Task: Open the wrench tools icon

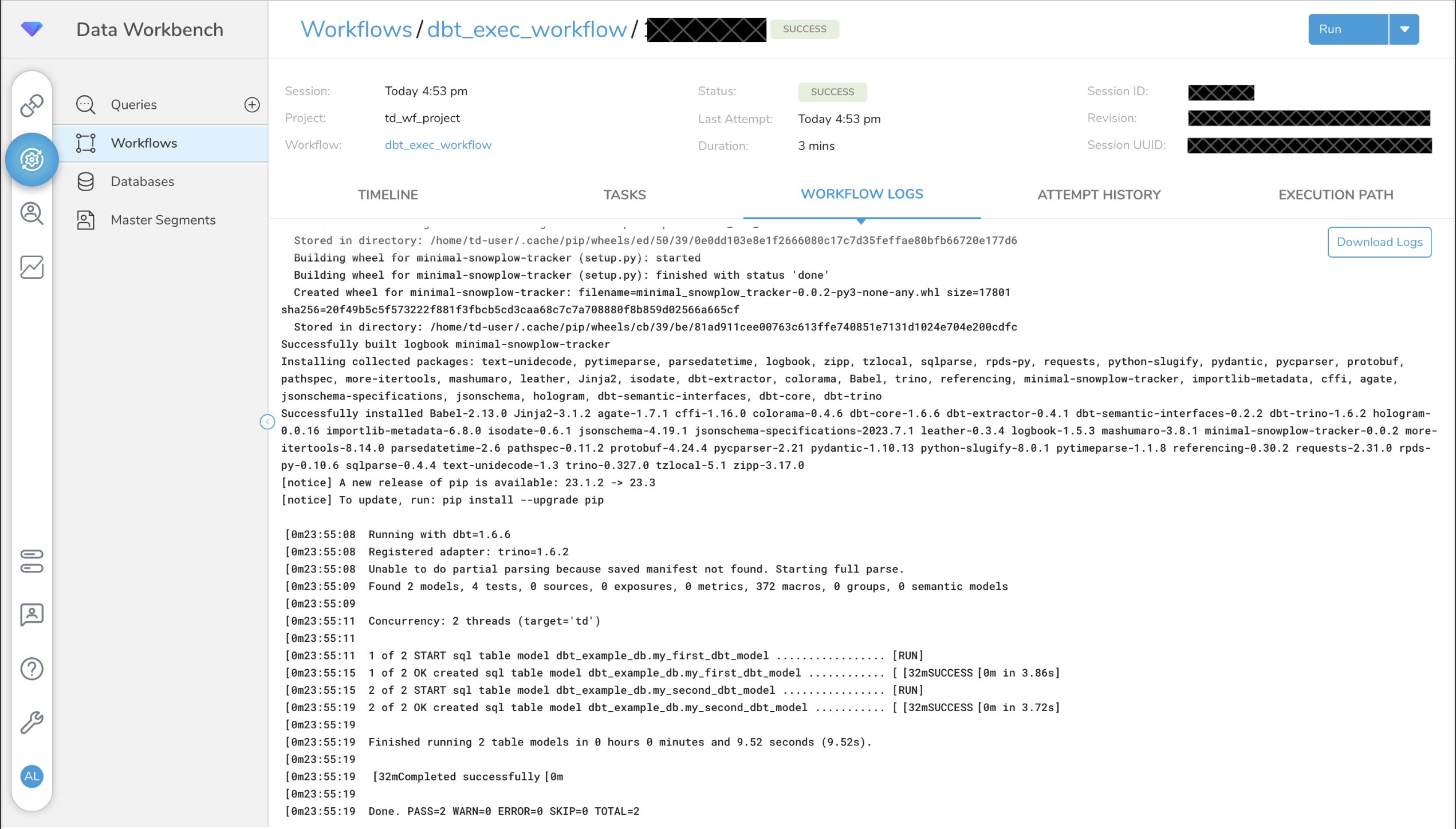Action: (x=32, y=723)
